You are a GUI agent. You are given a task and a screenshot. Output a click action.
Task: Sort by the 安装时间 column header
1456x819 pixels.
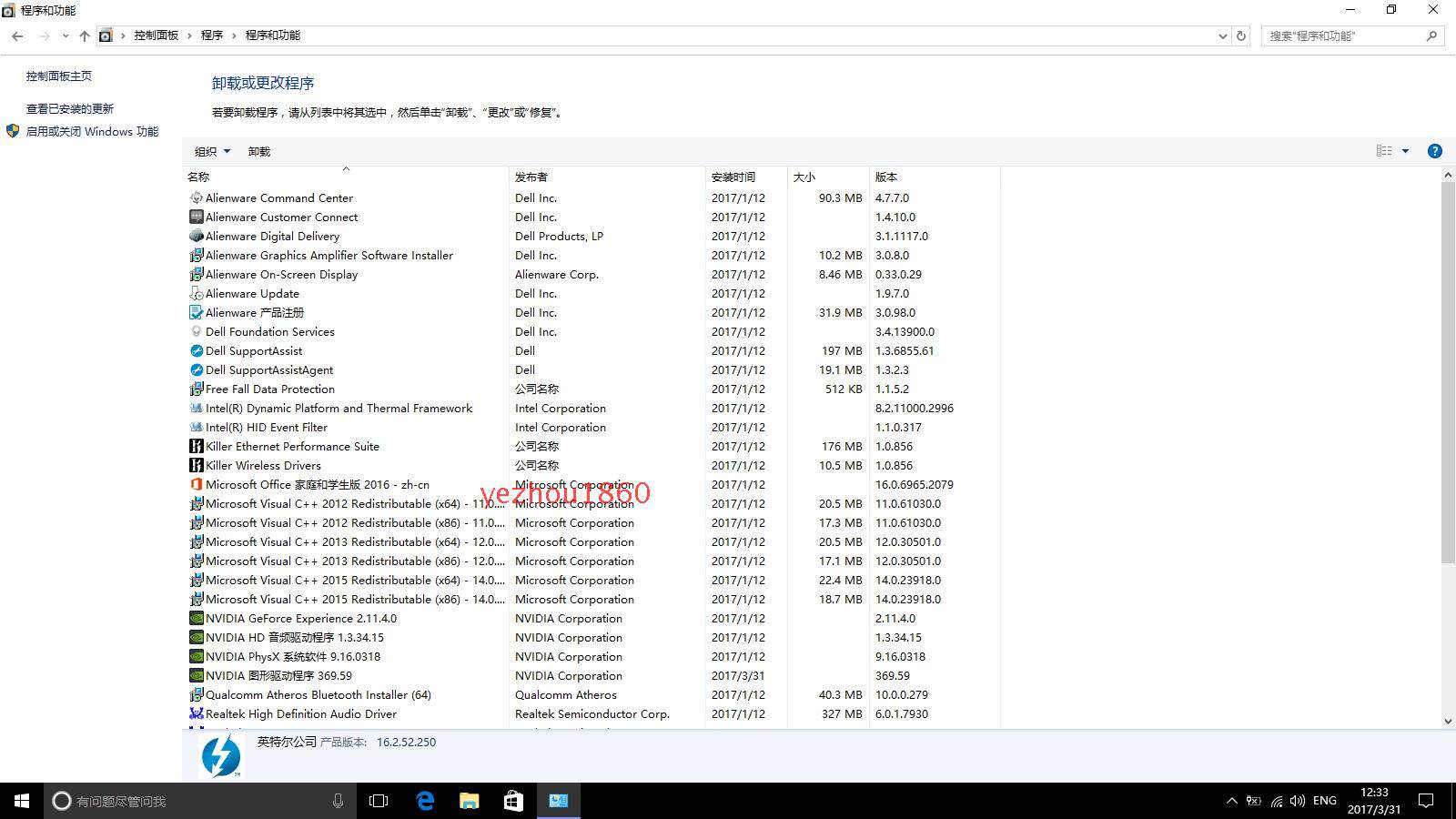coord(746,177)
